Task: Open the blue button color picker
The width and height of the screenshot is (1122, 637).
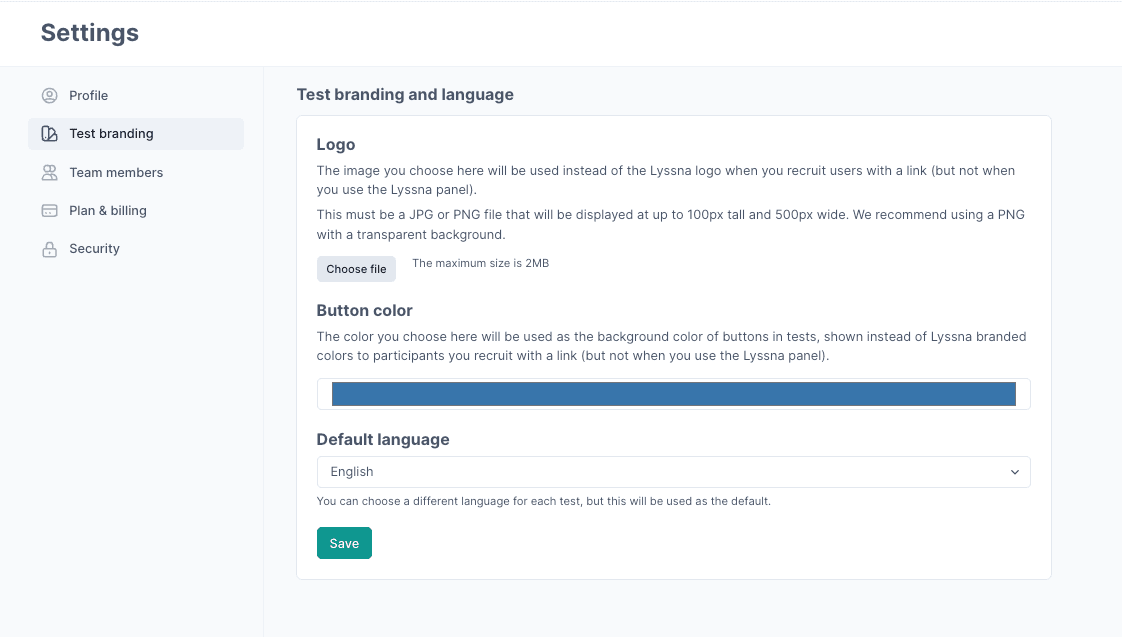Action: (673, 394)
